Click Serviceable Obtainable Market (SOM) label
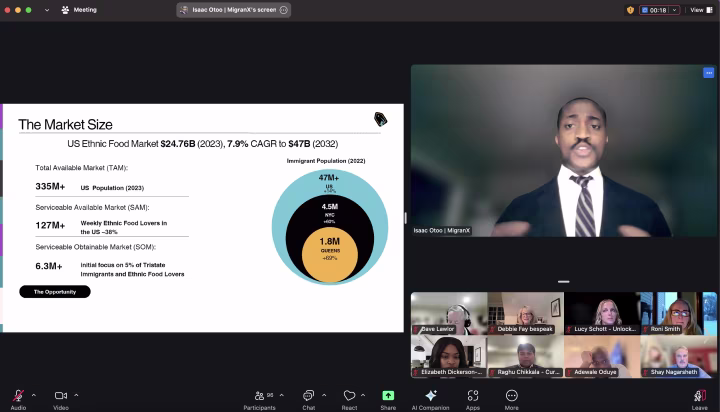This screenshot has height=412, width=720. point(96,247)
